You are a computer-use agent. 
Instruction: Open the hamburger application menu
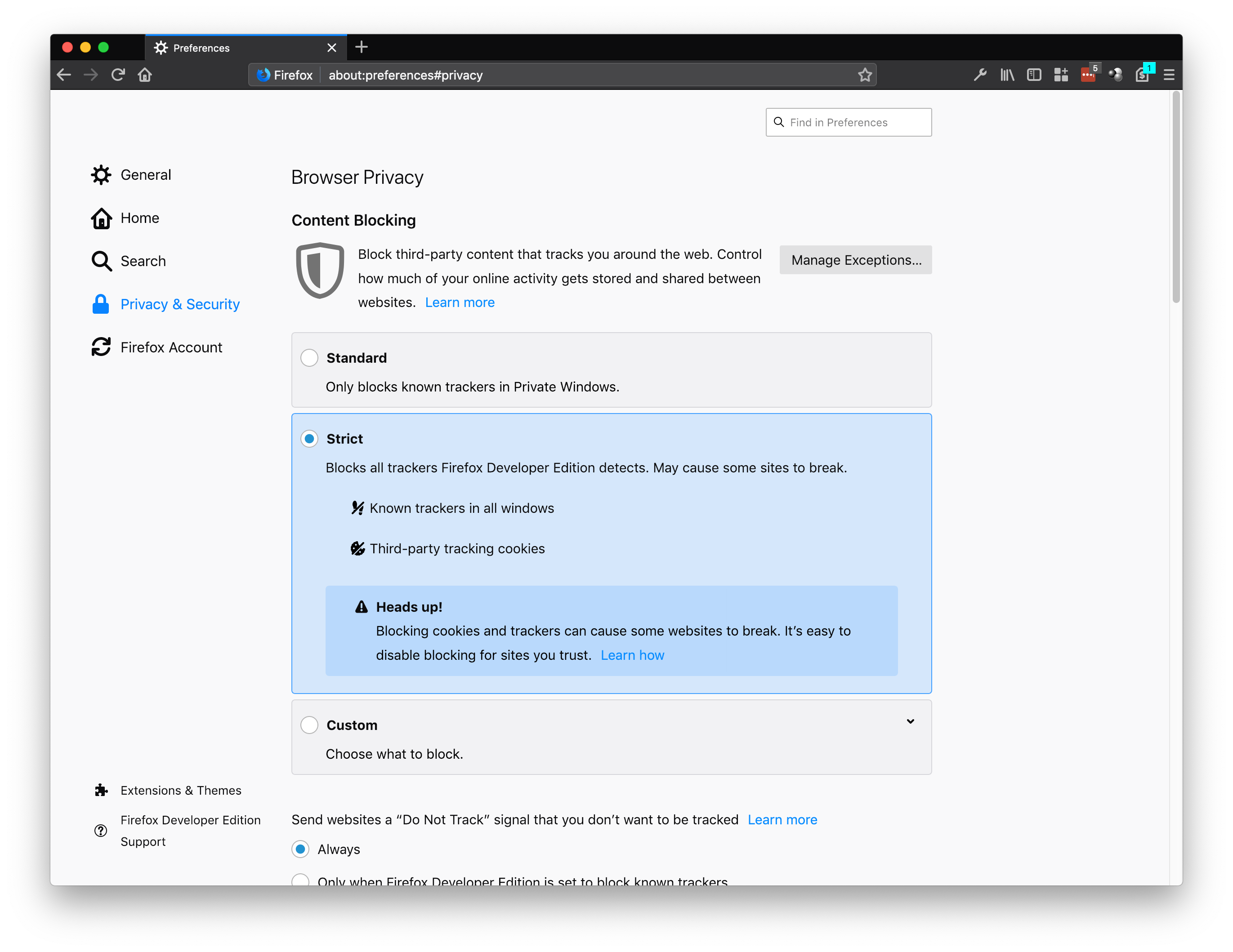pos(1169,75)
